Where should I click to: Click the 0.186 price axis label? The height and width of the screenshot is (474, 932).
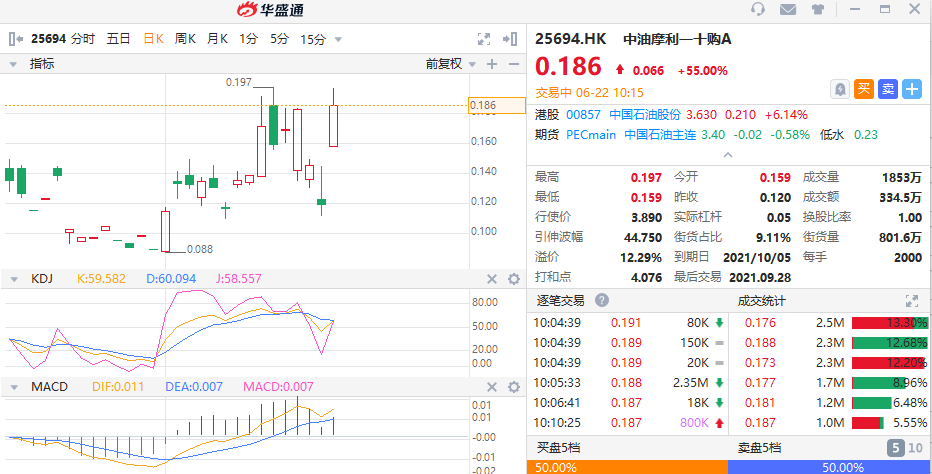click(x=497, y=106)
